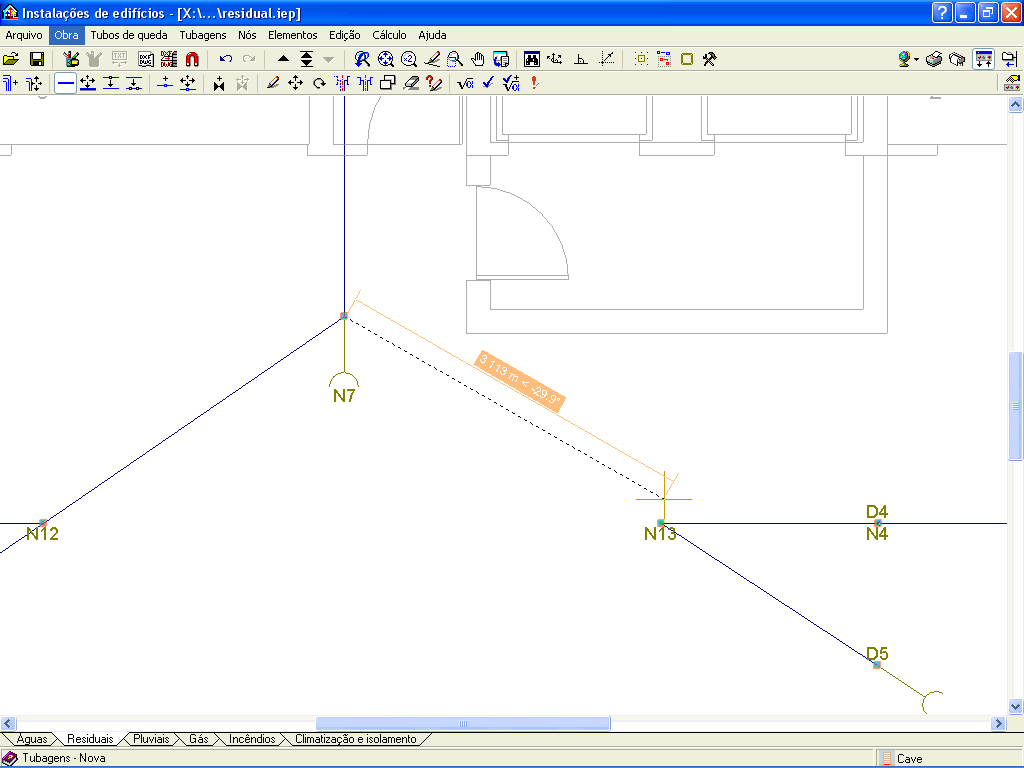Open the Arquivo menu

tap(24, 35)
